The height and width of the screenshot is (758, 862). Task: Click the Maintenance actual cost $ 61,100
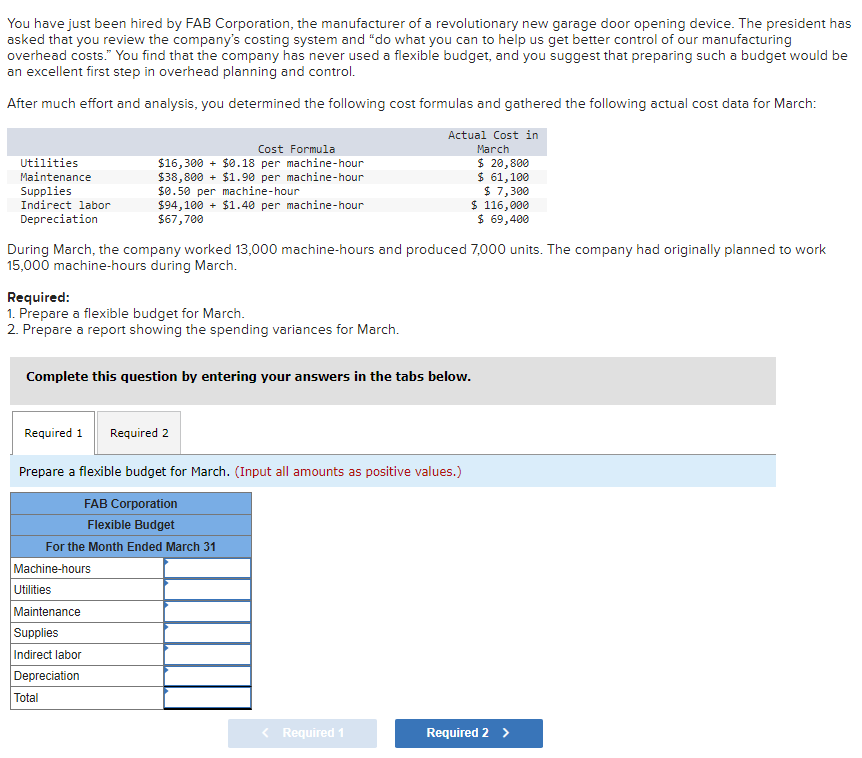(503, 177)
